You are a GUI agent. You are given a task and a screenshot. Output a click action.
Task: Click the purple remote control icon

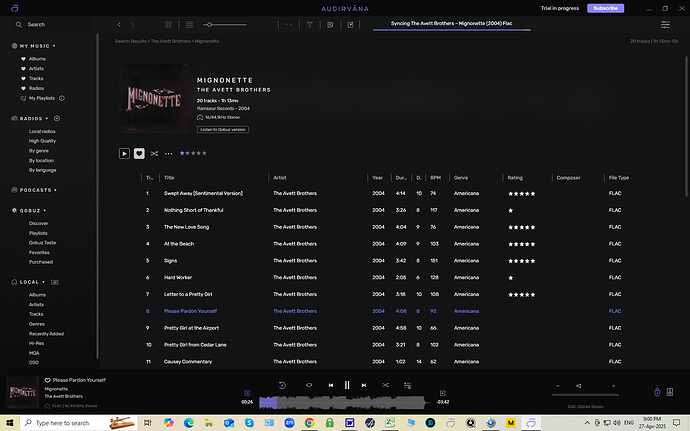[657, 392]
